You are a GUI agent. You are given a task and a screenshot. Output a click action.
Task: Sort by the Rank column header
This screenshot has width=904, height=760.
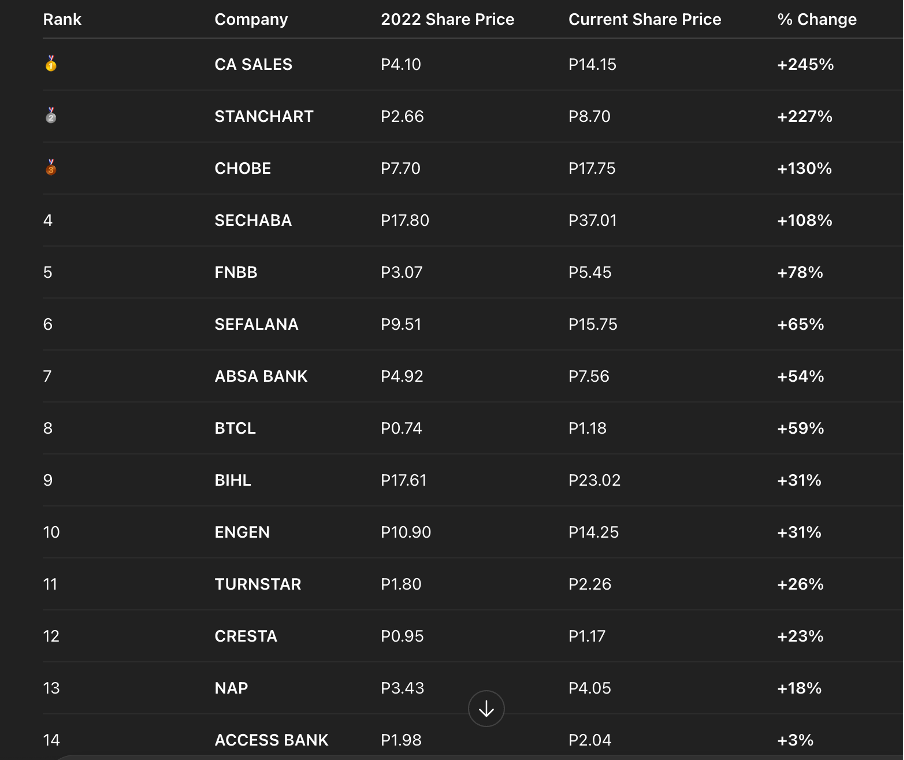coord(62,19)
